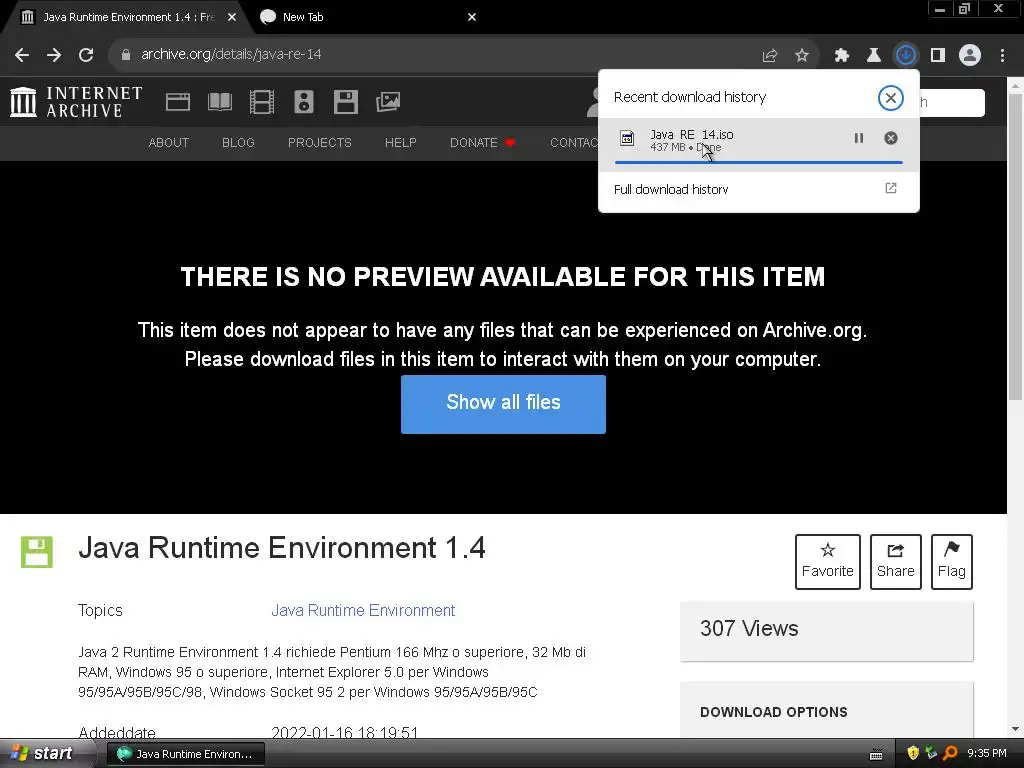Open the Audio speaker icon
Screen dimensions: 1024x768
[304, 103]
